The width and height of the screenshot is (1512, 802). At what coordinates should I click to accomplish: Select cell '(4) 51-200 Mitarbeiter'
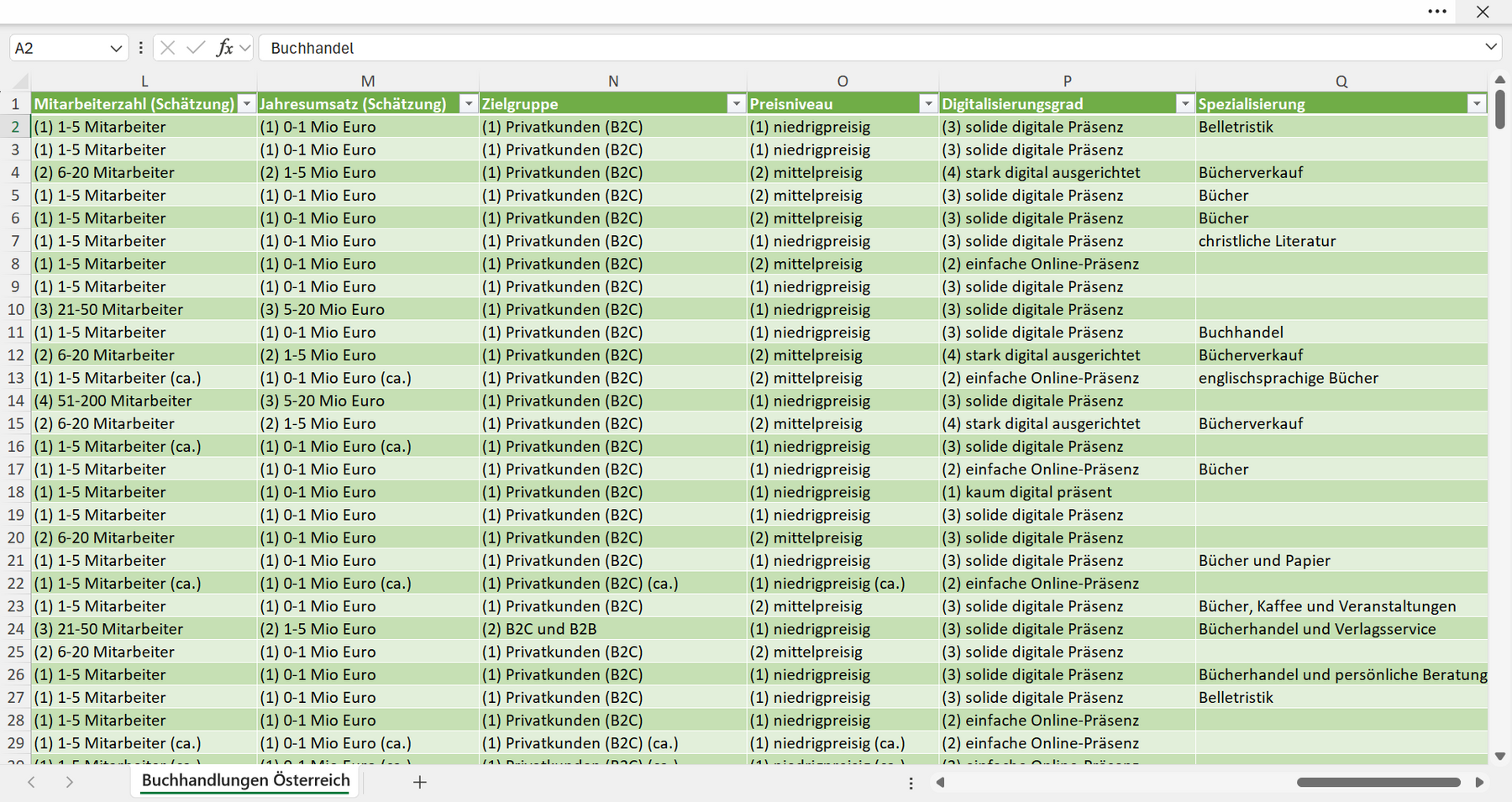pos(144,401)
